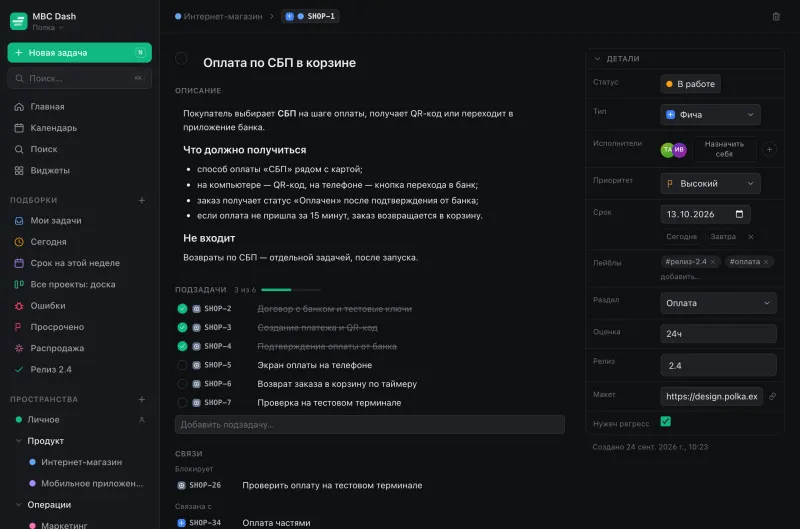Click the Поиск magnifier icon in sidebar menu
The image size is (800, 529).
point(19,149)
